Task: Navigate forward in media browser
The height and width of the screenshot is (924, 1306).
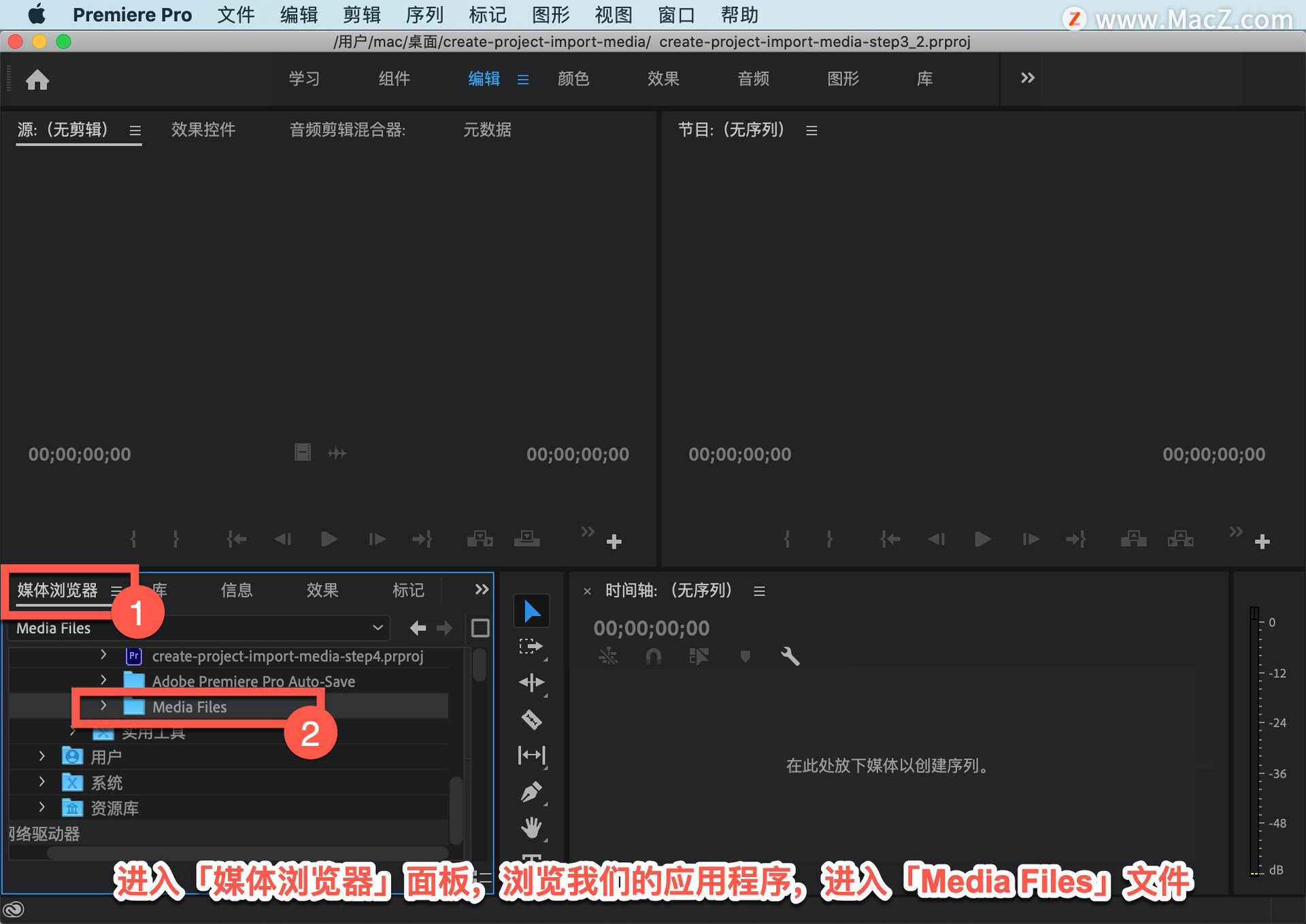Action: click(x=444, y=628)
